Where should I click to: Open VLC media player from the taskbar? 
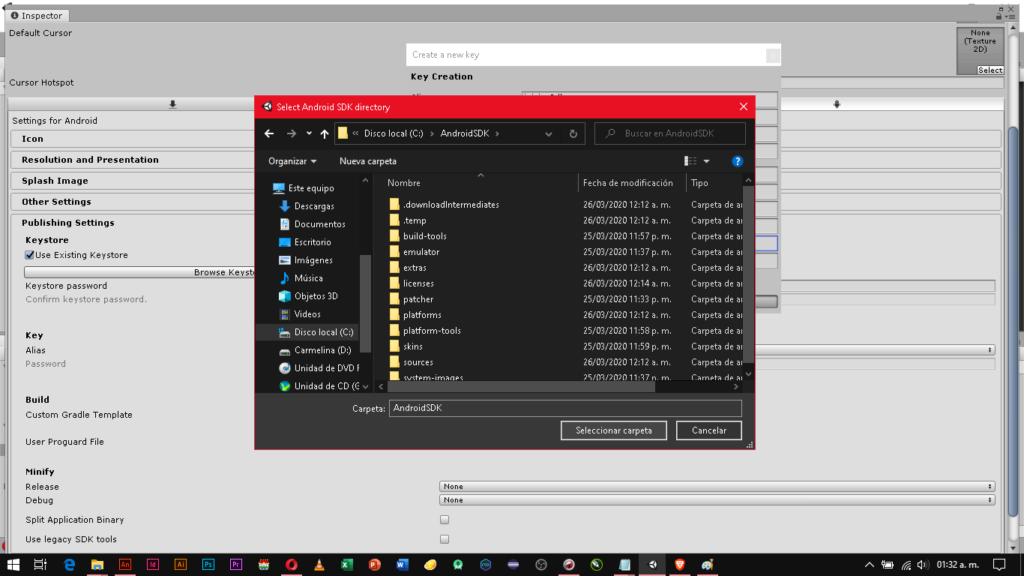[x=319, y=565]
